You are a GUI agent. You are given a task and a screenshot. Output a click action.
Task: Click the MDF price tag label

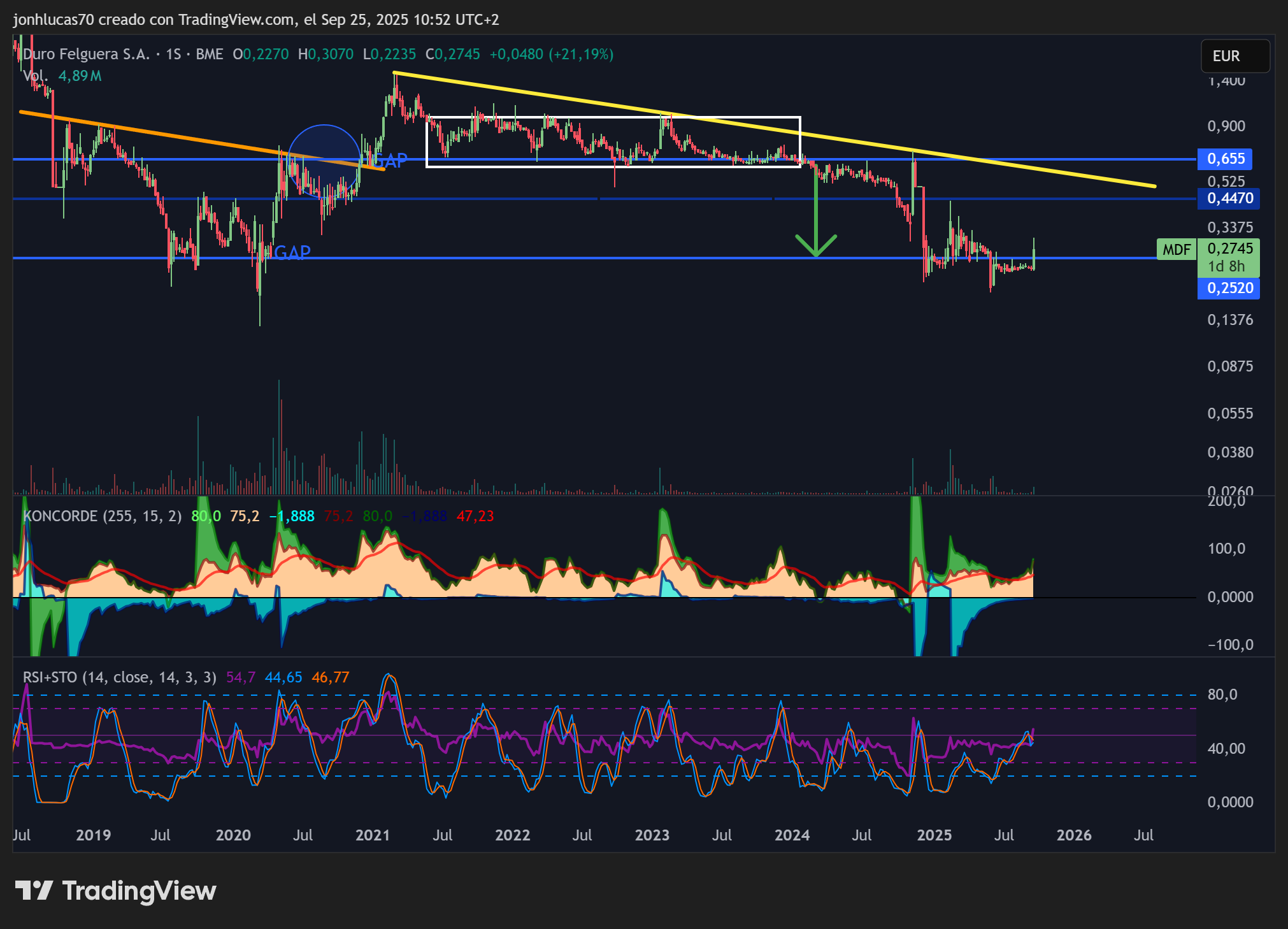click(x=1176, y=249)
